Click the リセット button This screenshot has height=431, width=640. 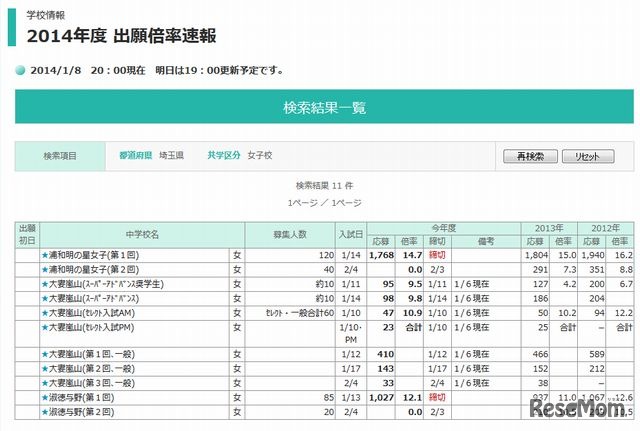point(588,156)
